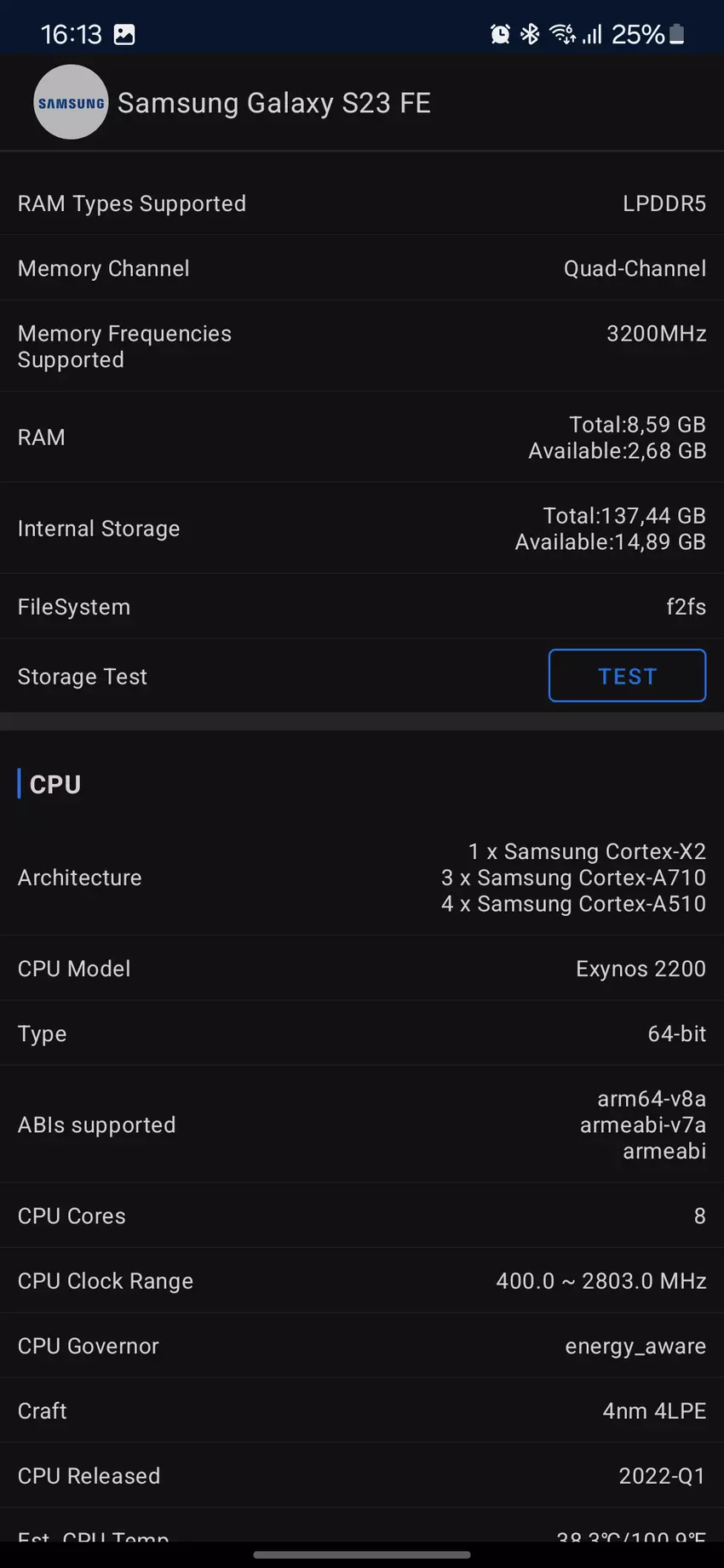This screenshot has width=724, height=1568.
Task: Select the CPU Governor row
Action: pos(362,1346)
